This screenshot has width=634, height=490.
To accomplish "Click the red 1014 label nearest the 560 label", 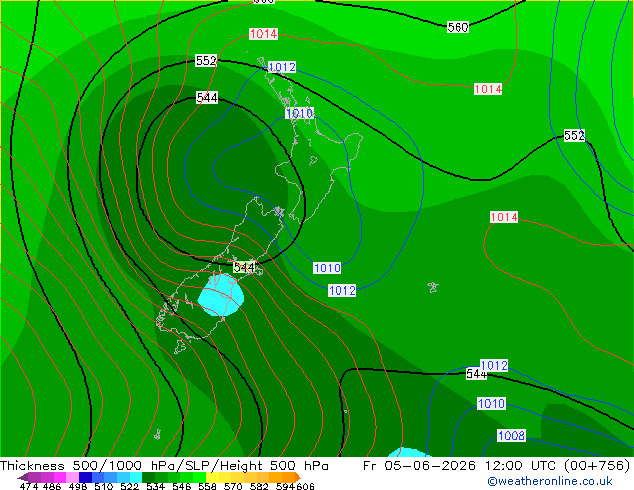I will (x=488, y=89).
